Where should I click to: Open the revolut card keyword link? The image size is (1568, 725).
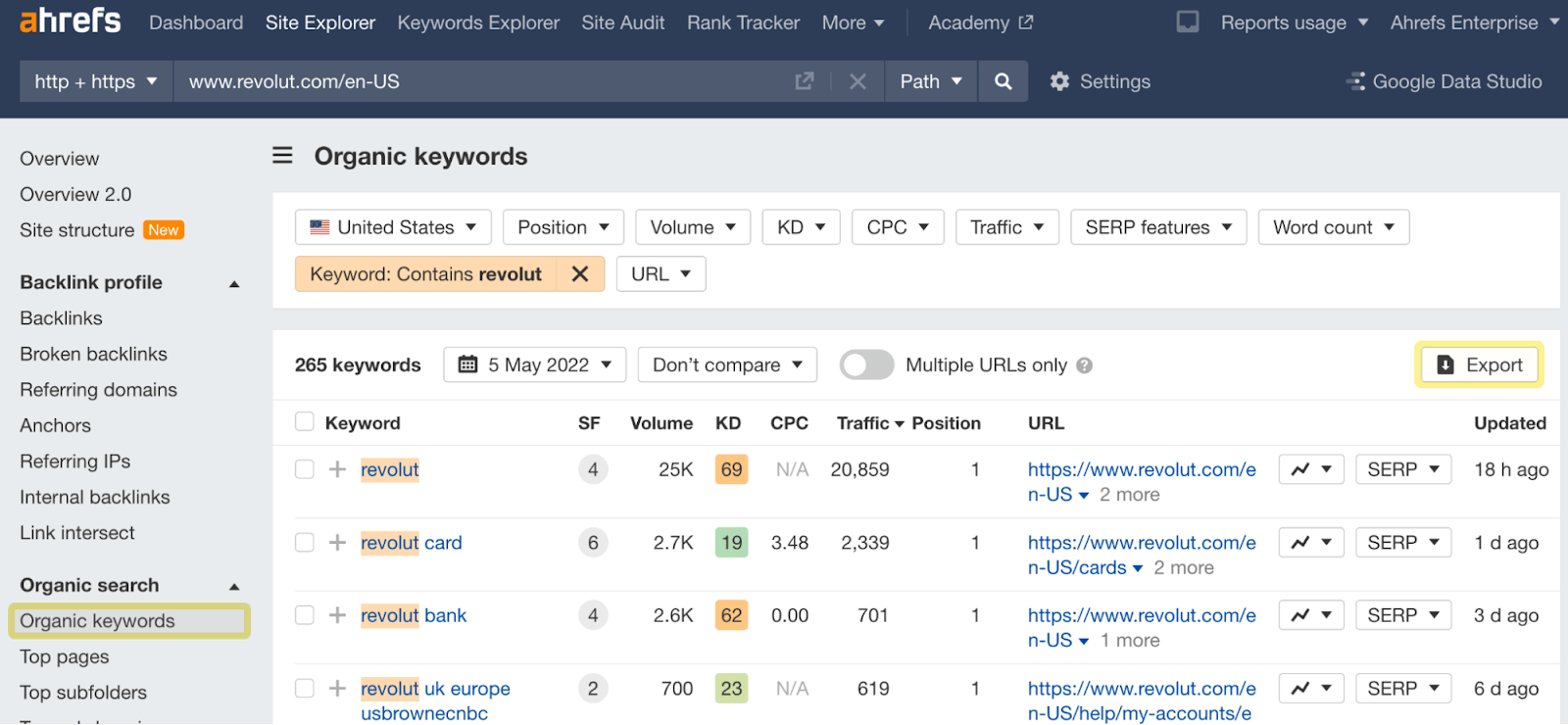(x=412, y=543)
